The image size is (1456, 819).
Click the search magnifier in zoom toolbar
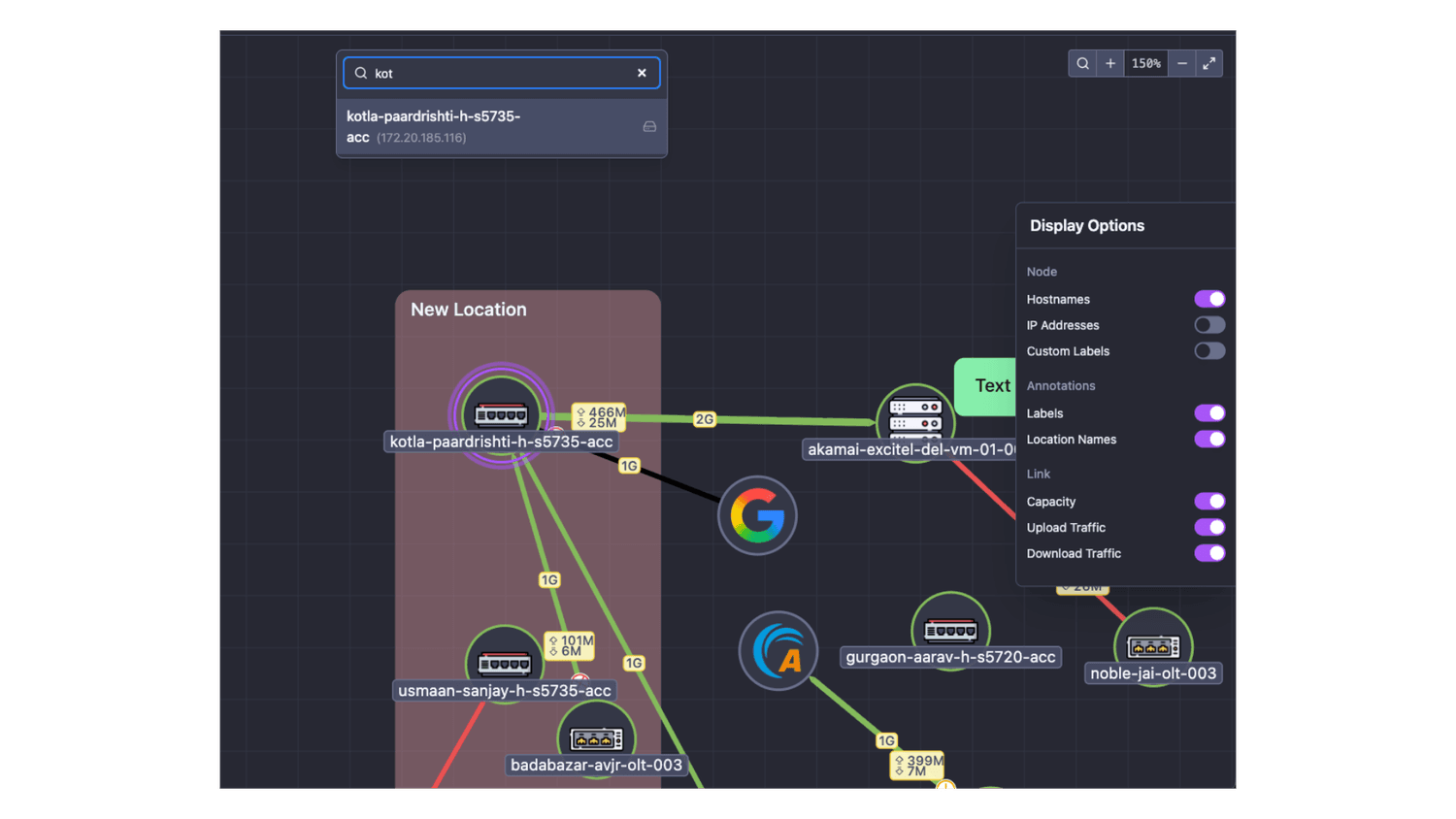1082,64
